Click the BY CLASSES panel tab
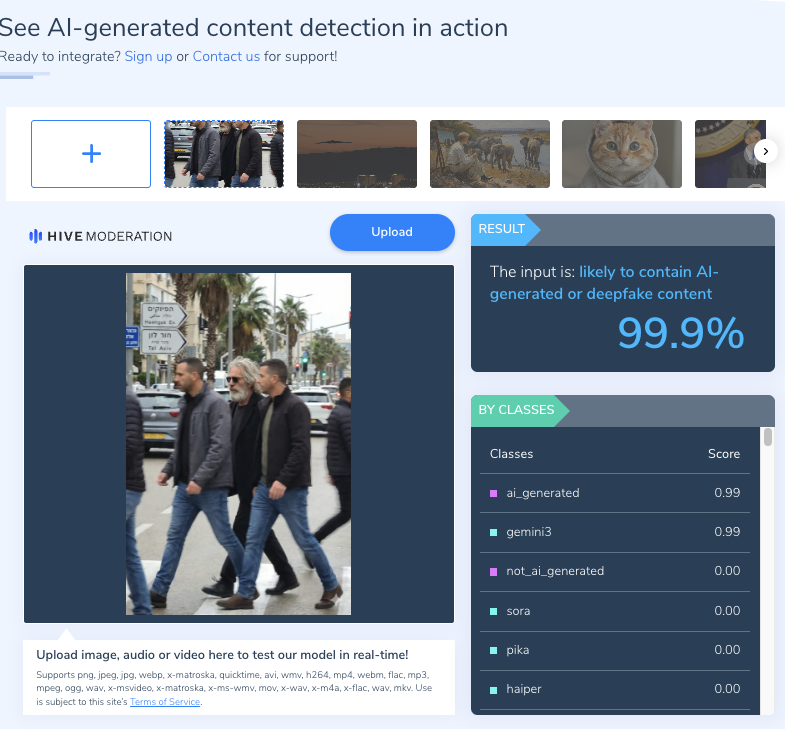The width and height of the screenshot is (785, 729). pos(516,410)
